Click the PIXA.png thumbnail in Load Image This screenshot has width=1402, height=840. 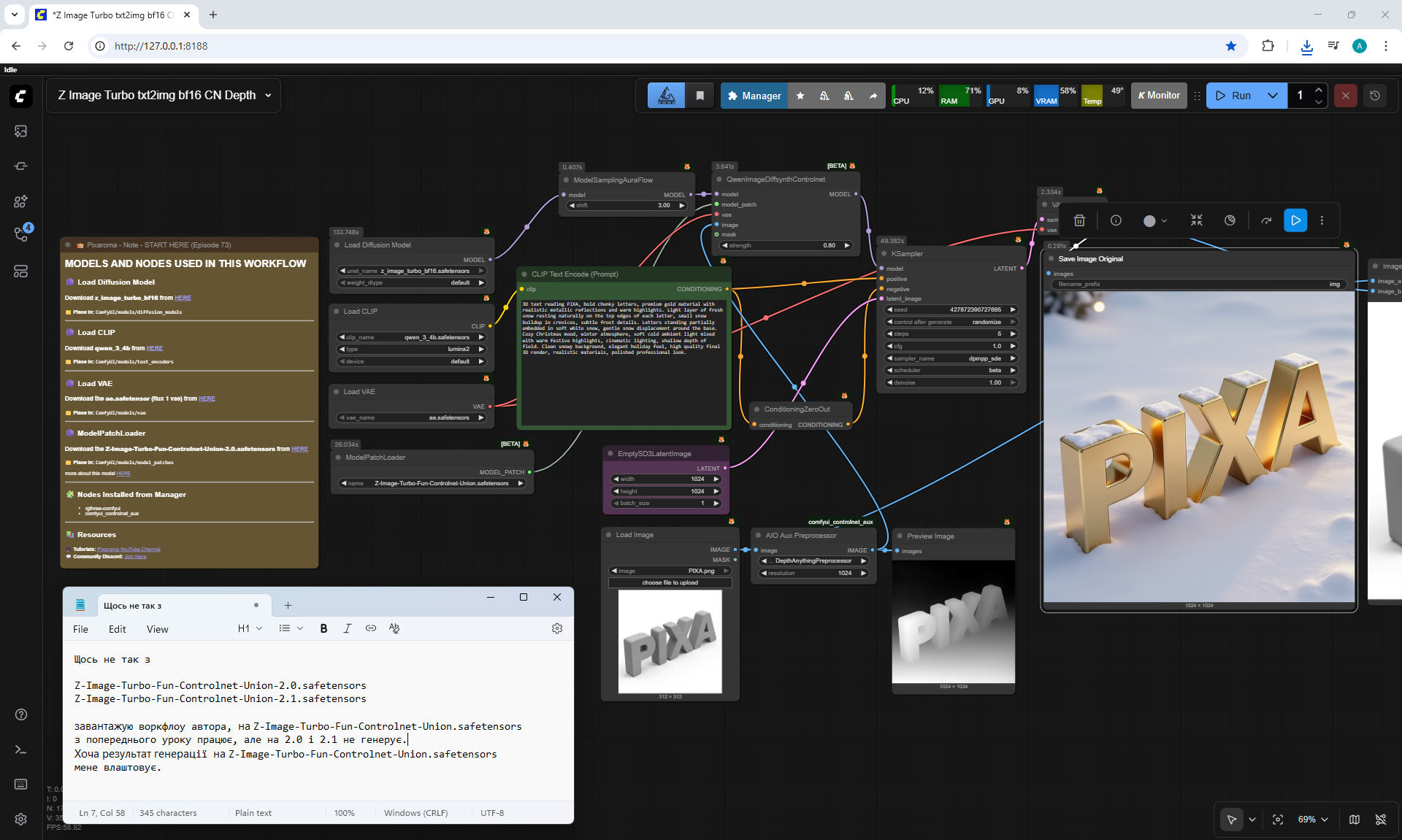[670, 641]
